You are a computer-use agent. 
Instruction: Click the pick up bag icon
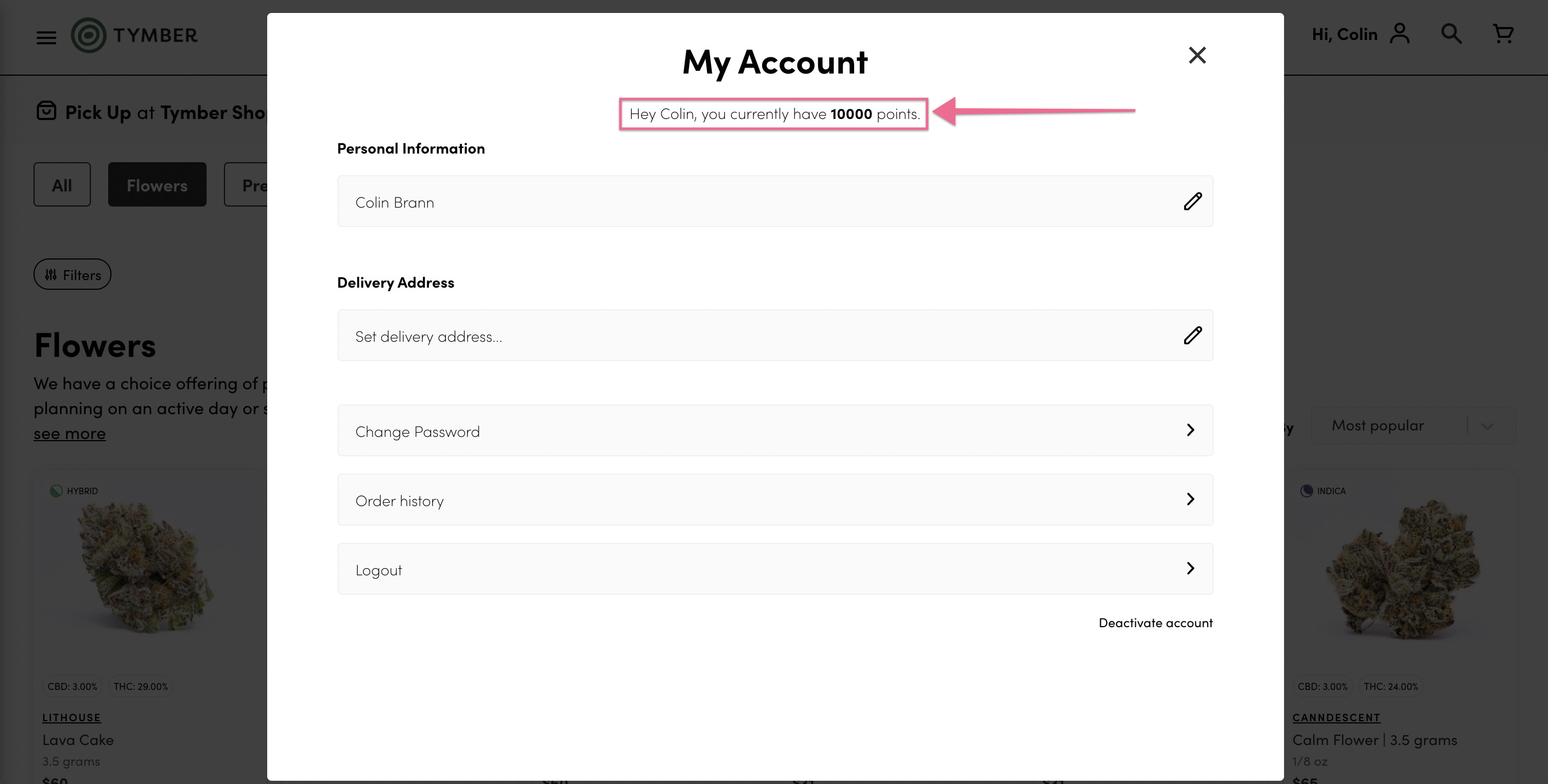[x=47, y=111]
